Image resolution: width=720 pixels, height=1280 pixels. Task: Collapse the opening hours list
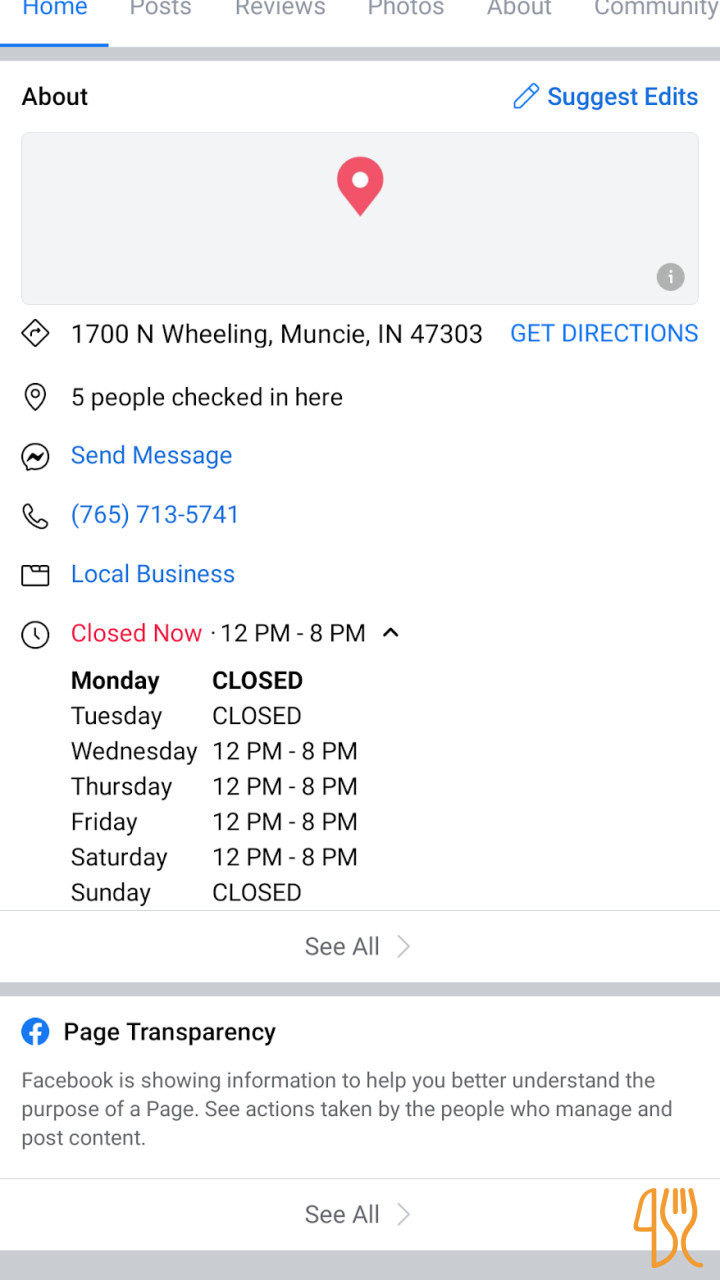391,632
